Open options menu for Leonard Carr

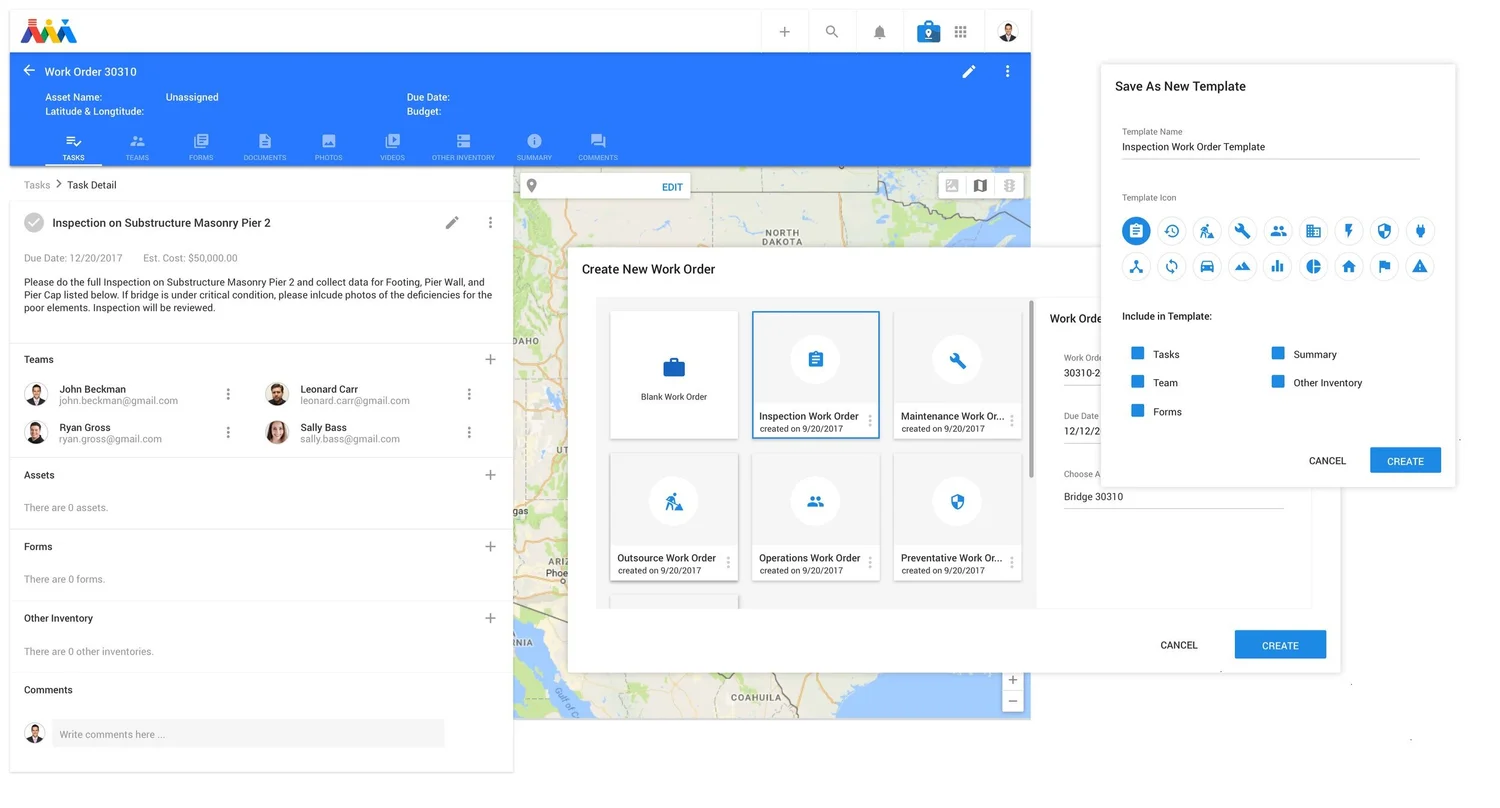click(x=469, y=394)
